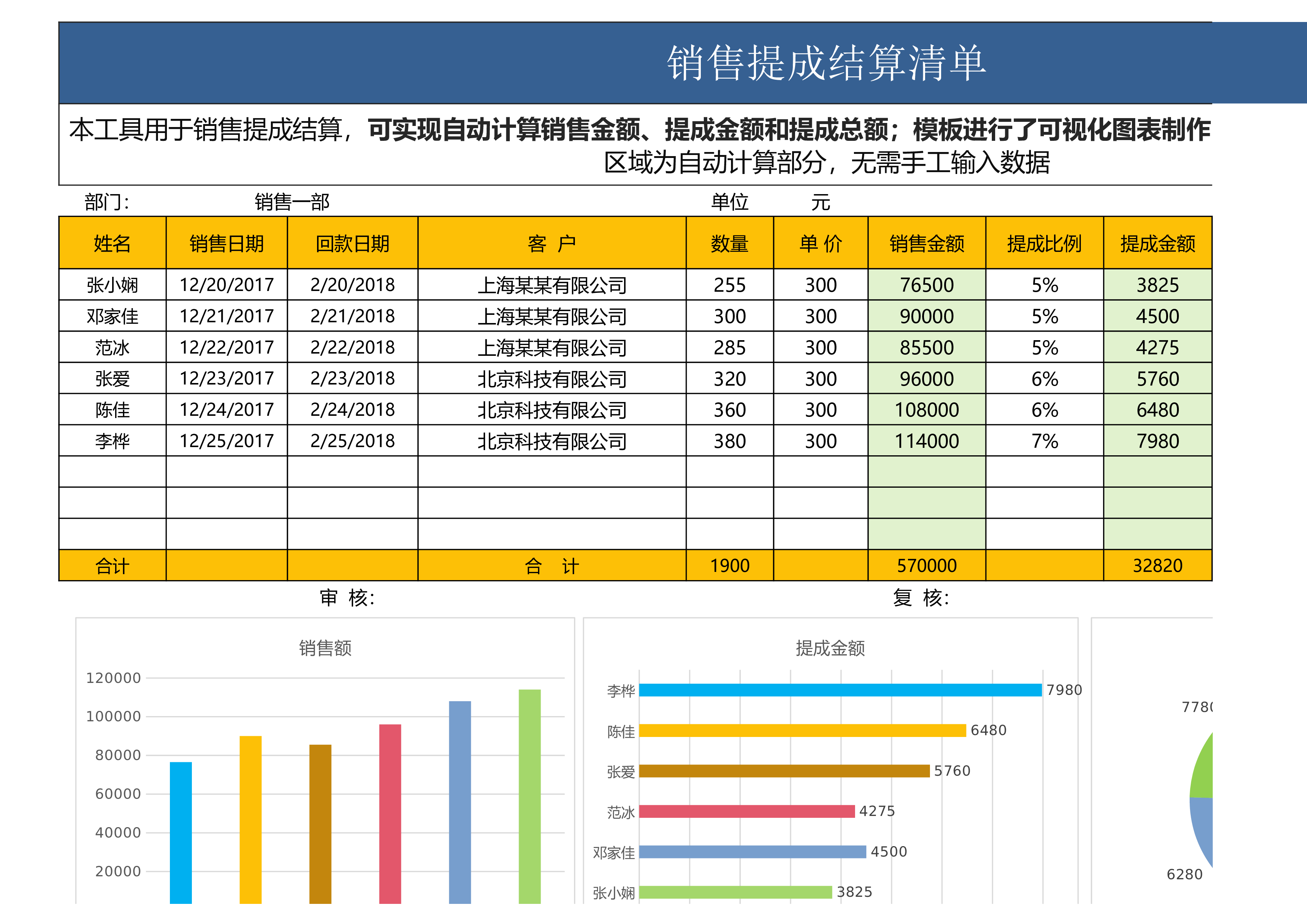Select the 销售额 chart title
This screenshot has width=1307, height=924.
pyautogui.click(x=325, y=648)
